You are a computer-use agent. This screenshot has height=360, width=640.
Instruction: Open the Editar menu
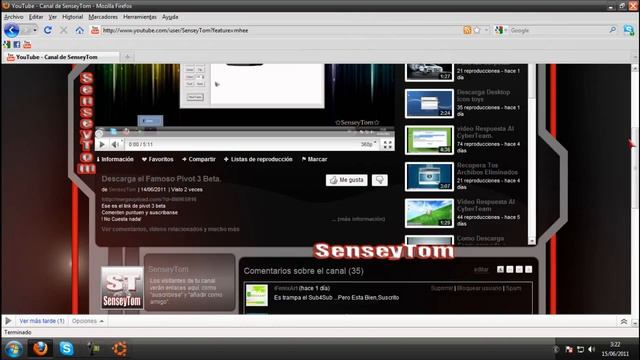click(36, 17)
